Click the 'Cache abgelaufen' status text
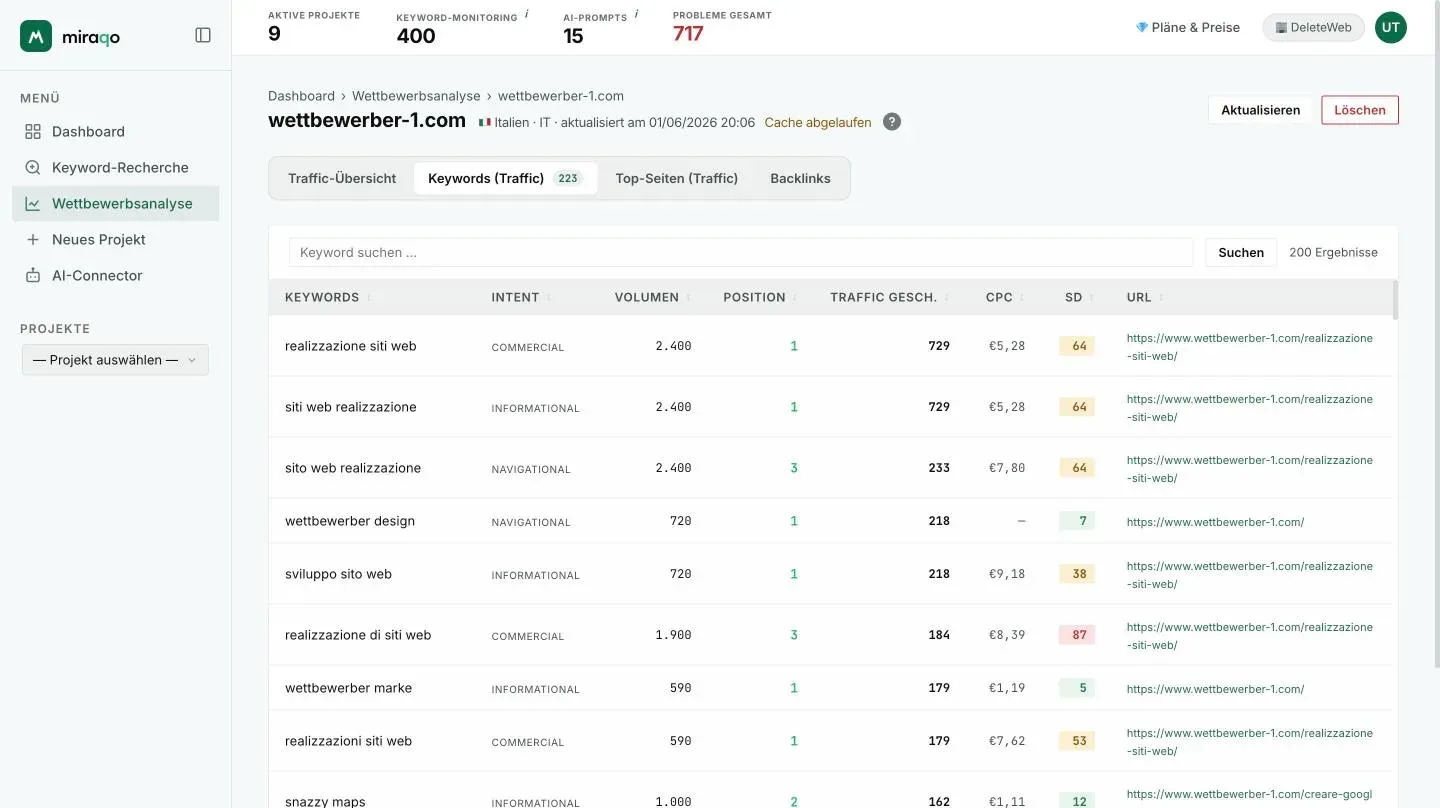Screen dimensions: 1440x808 pyautogui.click(x=818, y=122)
